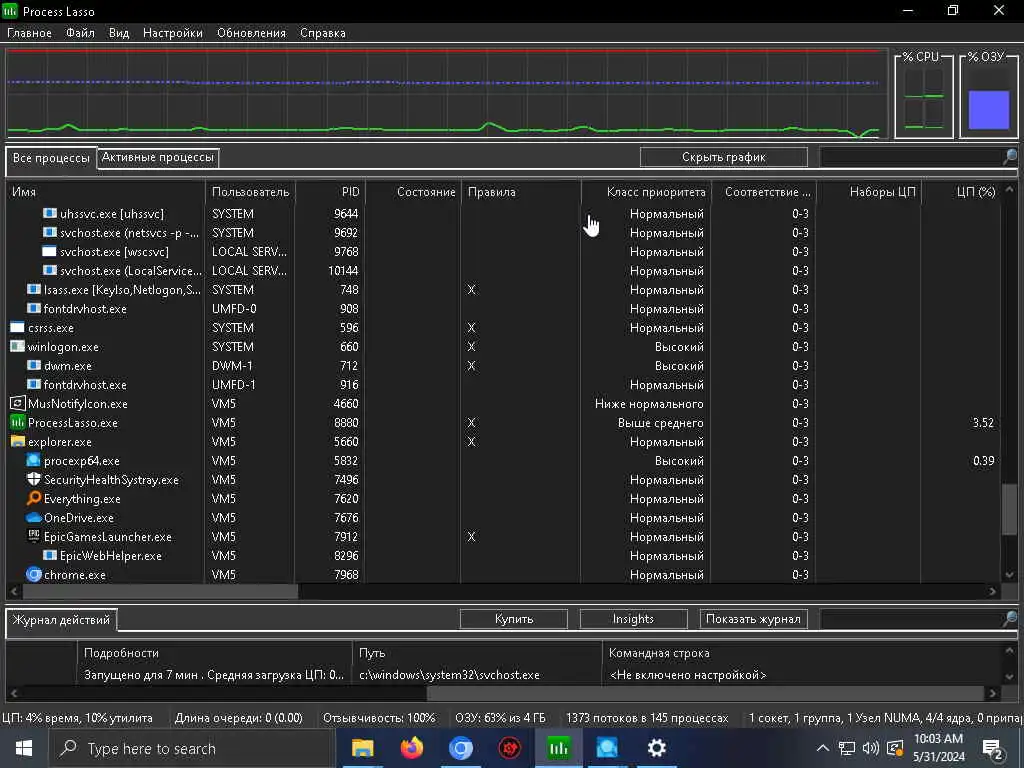1024x768 pixels.
Task: Open the Вид menu
Action: pos(119,33)
